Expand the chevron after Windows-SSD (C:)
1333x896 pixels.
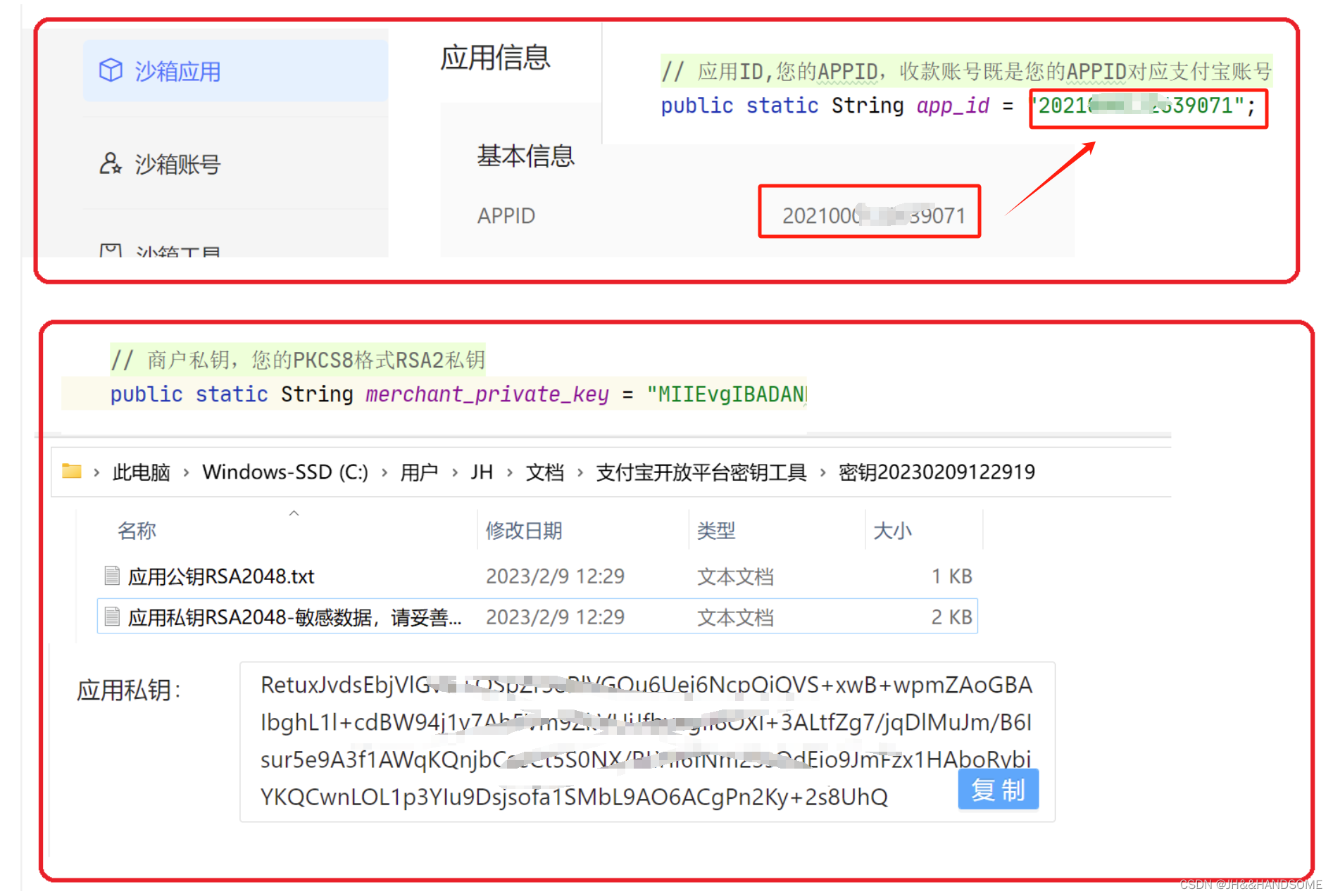point(384,472)
